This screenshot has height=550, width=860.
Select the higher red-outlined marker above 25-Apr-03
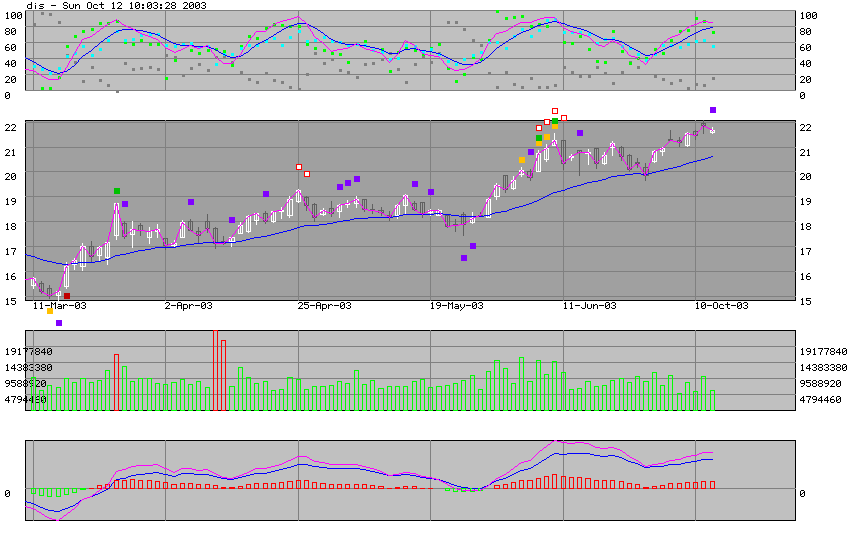pyautogui.click(x=298, y=167)
